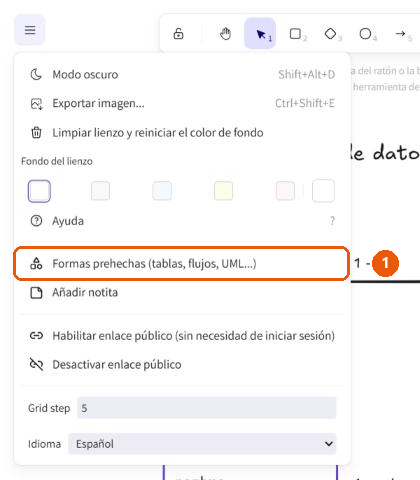
Task: Click the Ctrl+Shift+E shortcut label
Action: pos(305,103)
